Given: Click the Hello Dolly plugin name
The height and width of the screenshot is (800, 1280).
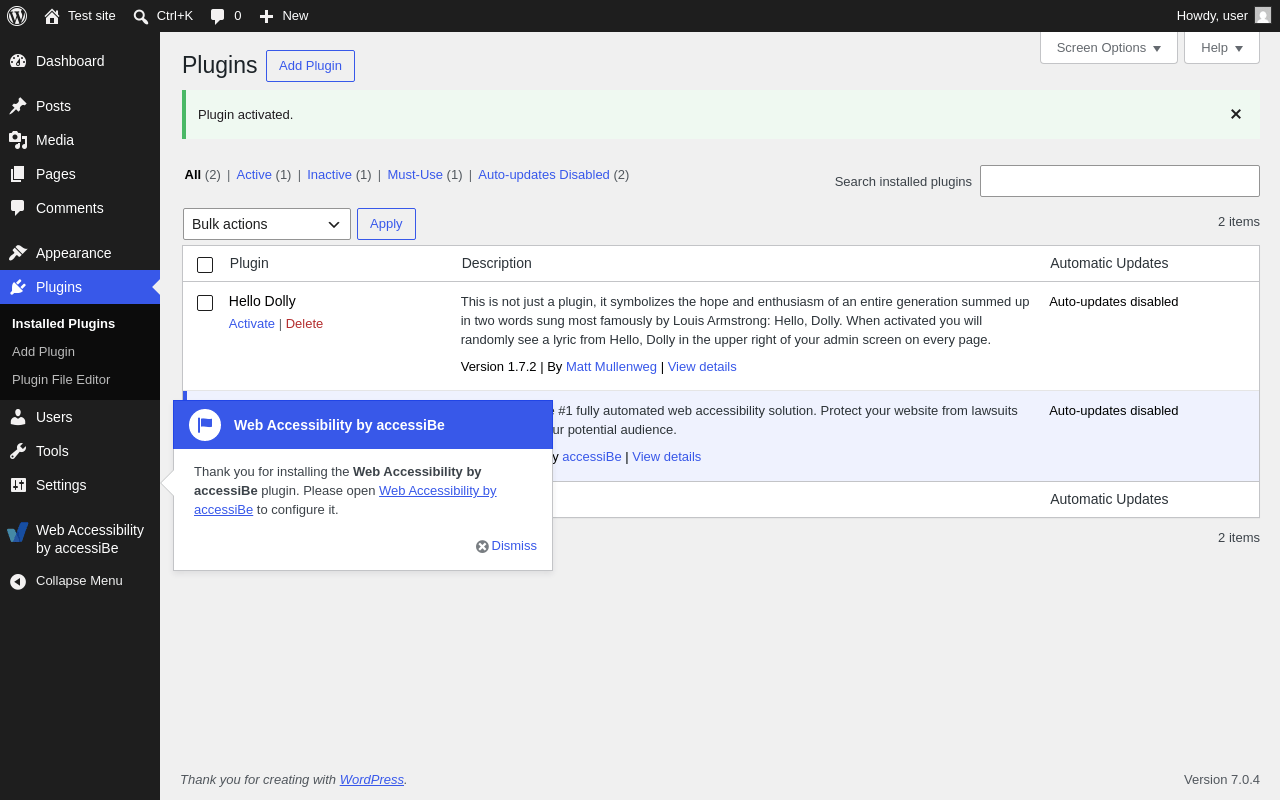Looking at the screenshot, I should pyautogui.click(x=262, y=301).
